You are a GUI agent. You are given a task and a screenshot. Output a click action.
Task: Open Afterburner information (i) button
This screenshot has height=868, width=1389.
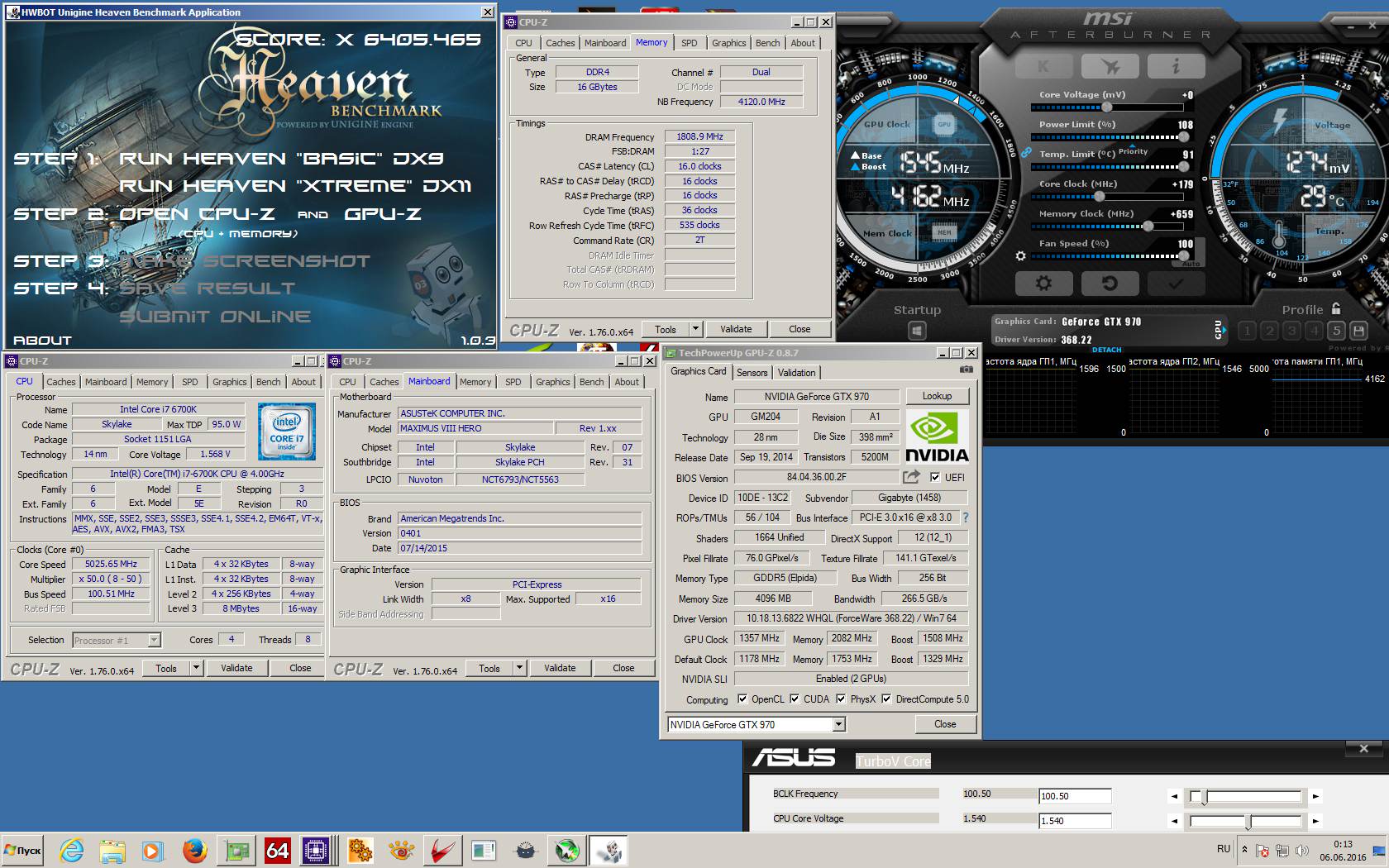1176,66
